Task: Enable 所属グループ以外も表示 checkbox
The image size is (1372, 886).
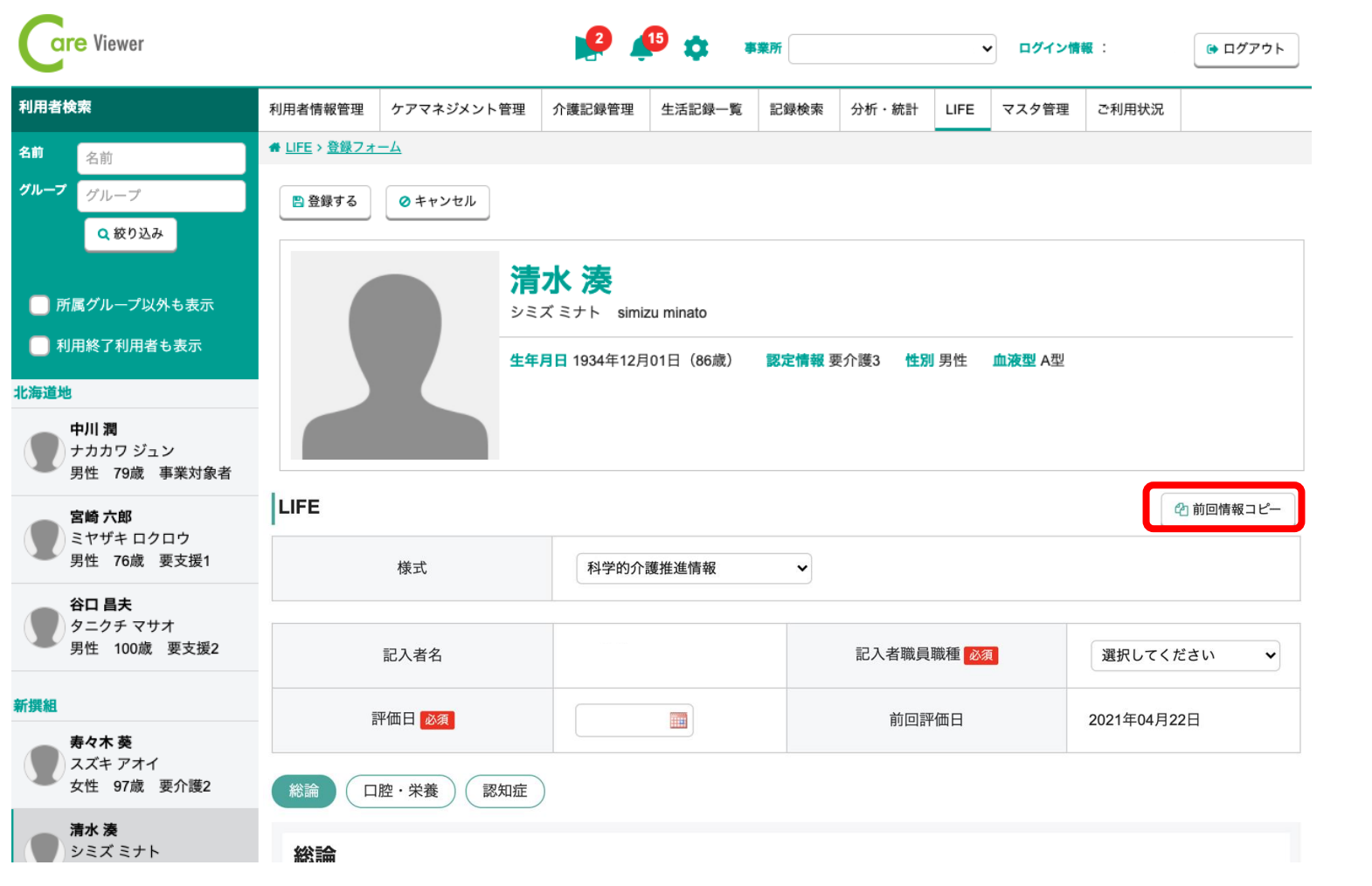Action: pyautogui.click(x=39, y=305)
